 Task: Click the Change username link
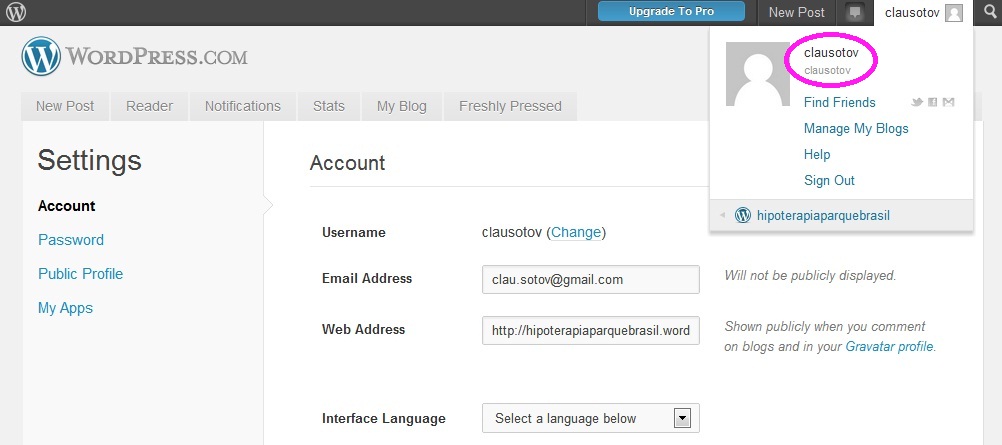click(576, 232)
